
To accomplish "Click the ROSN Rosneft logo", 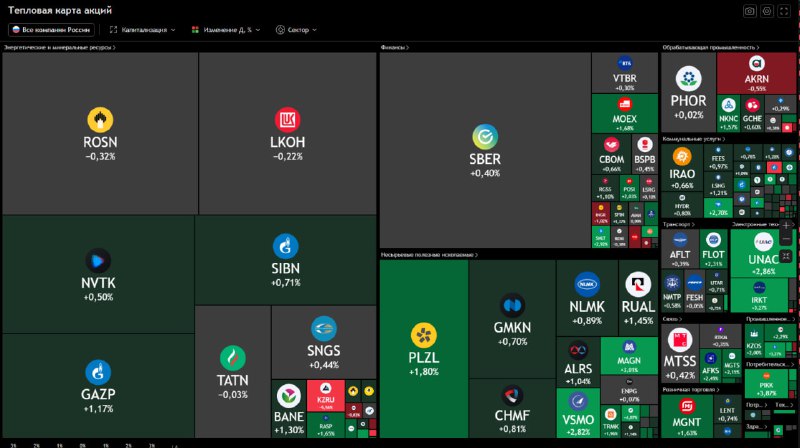I will [100, 120].
